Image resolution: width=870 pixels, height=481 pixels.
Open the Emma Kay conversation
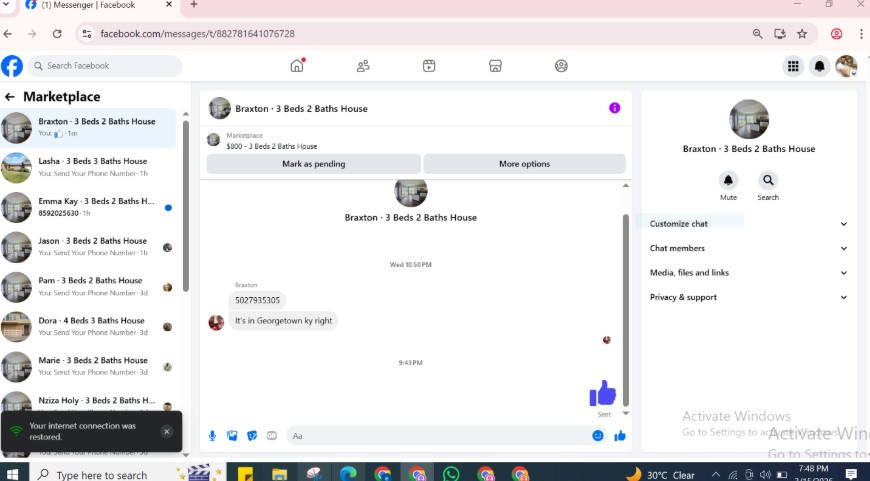(x=89, y=207)
